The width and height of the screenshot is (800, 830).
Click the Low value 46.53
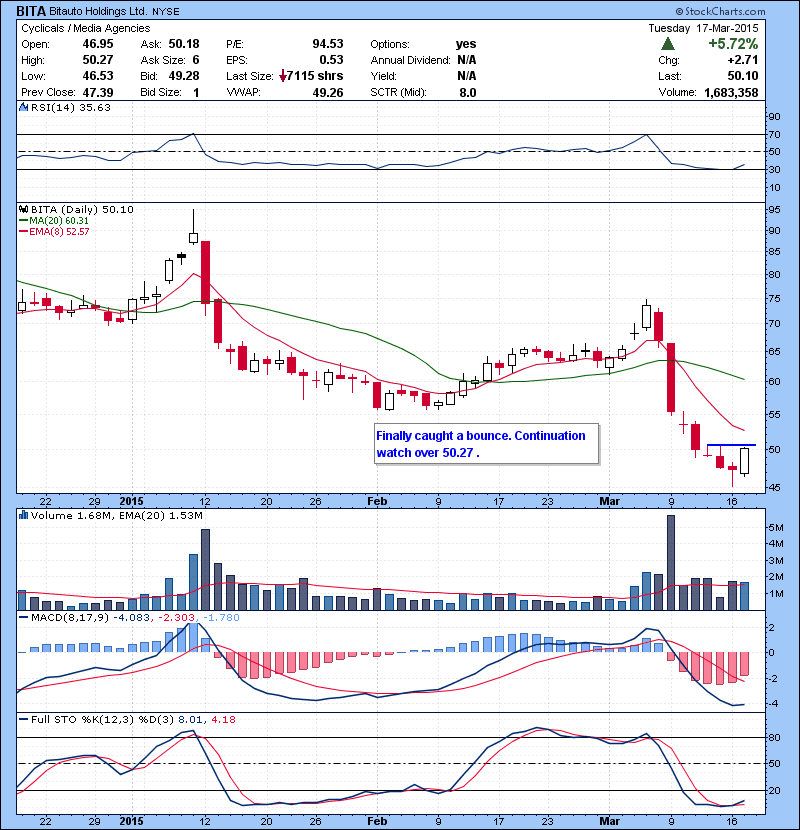tap(98, 76)
